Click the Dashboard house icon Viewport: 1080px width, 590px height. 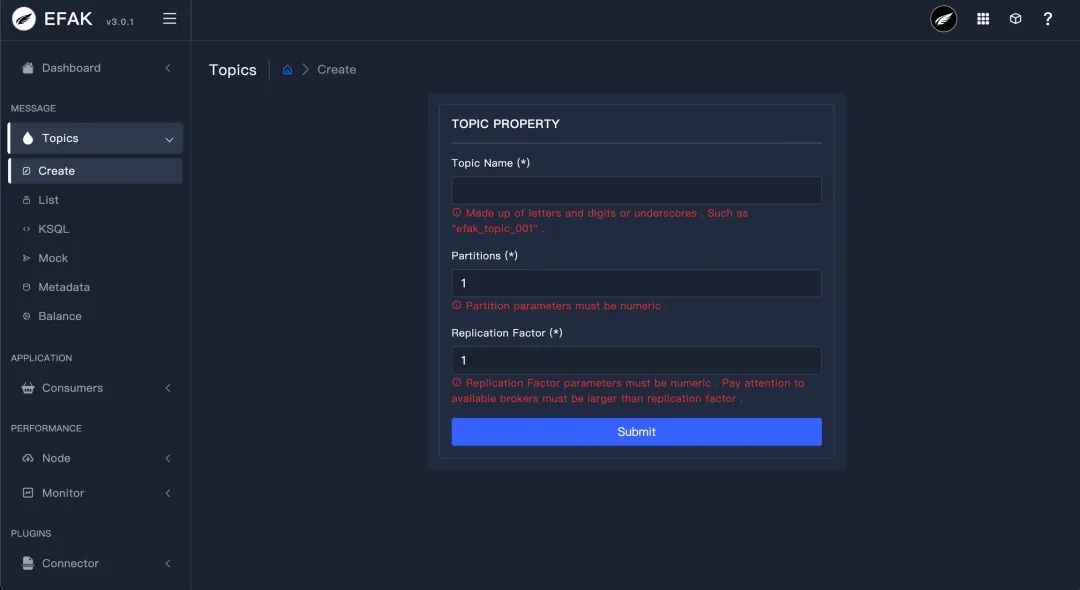click(28, 68)
